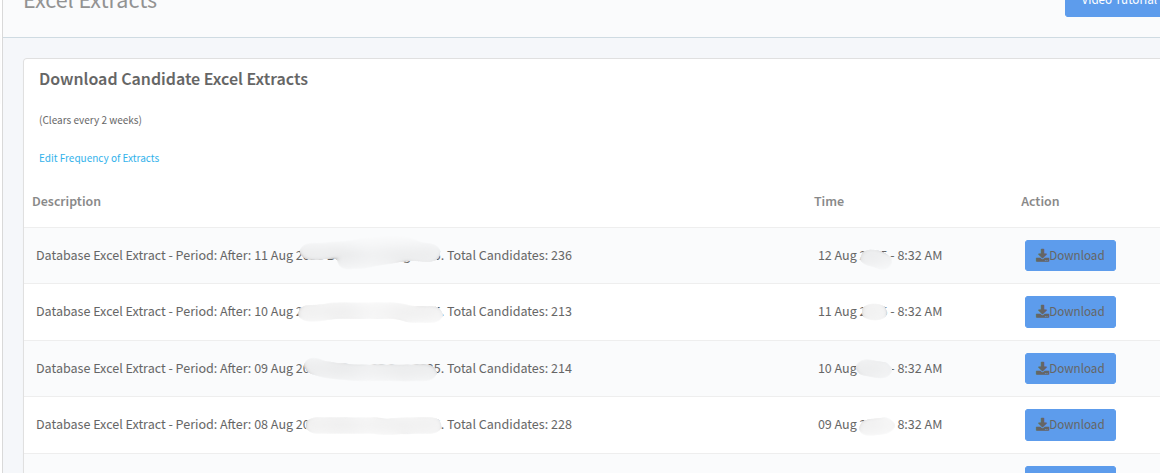Download the 09 Aug 8:32 AM extract
Screen dimensions: 1160x473
(x=1070, y=425)
